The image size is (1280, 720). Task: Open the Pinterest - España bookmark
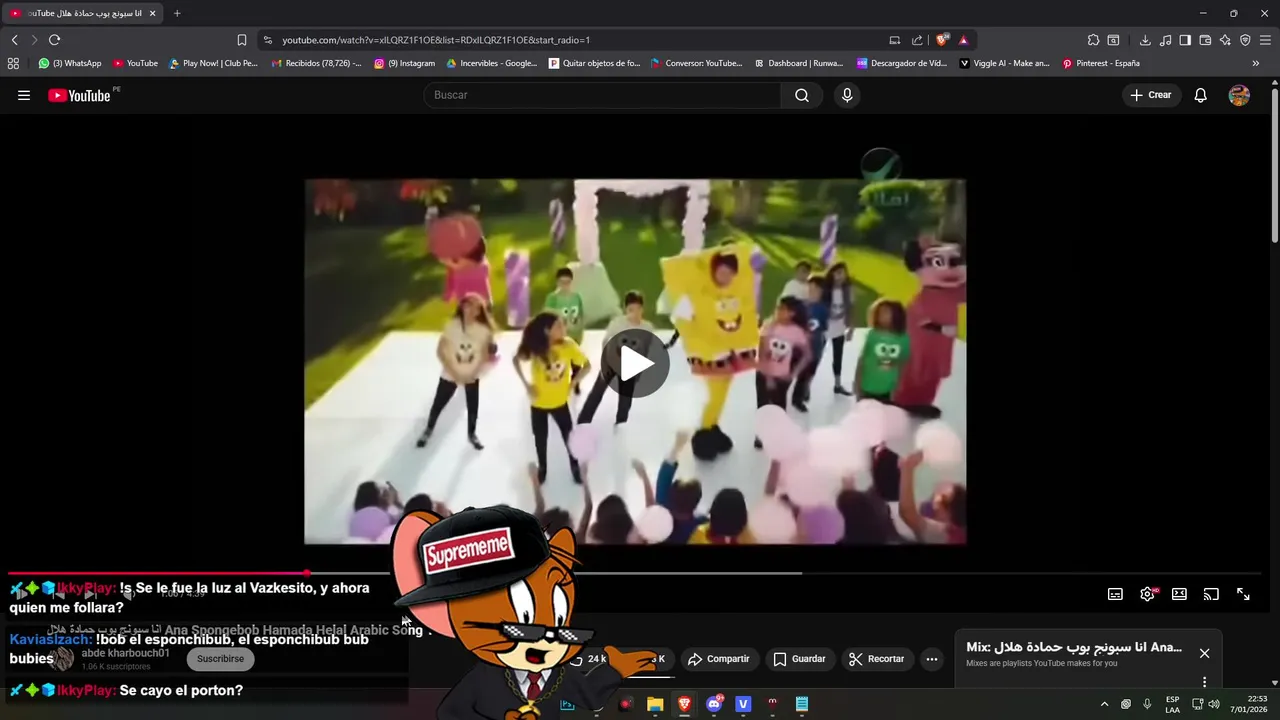(1101, 63)
